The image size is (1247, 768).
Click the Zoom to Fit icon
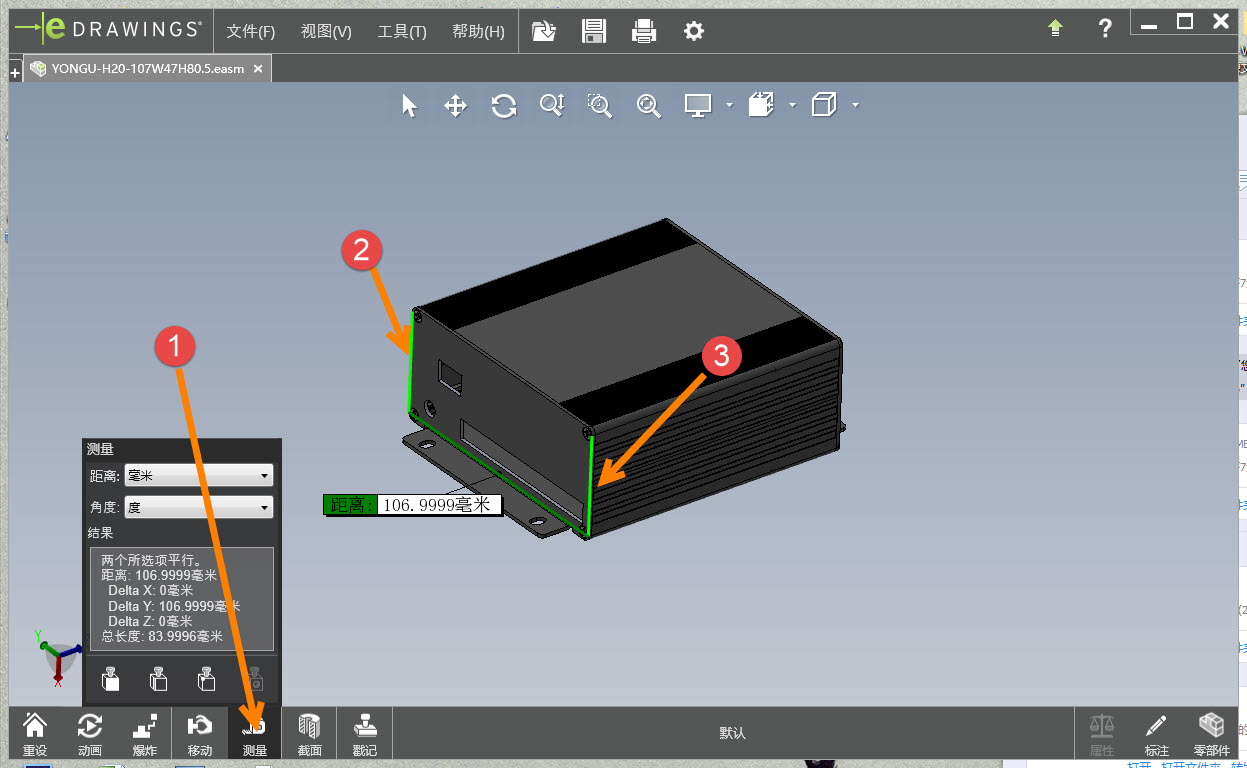pos(649,106)
